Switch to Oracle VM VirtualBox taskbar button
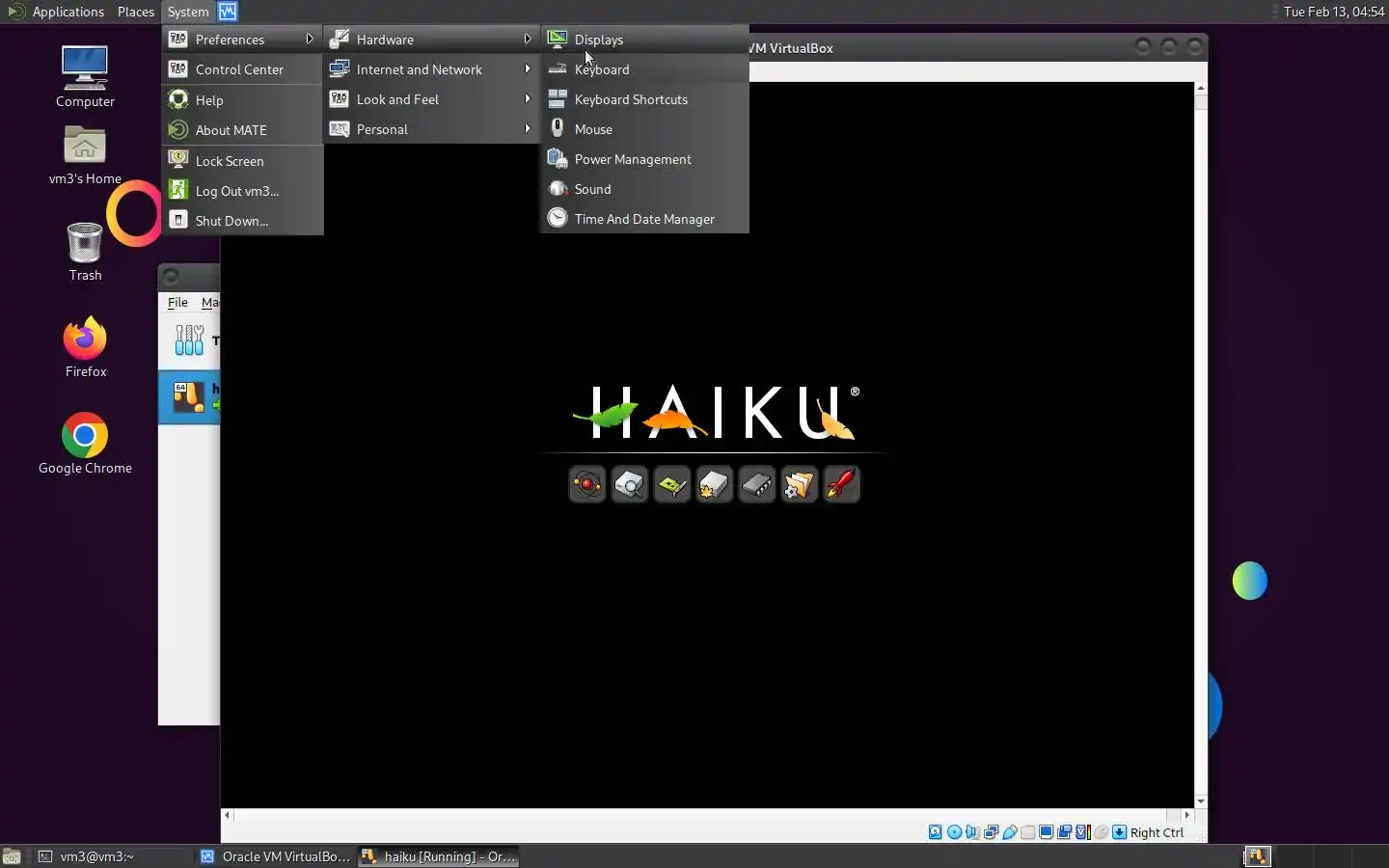 click(x=276, y=856)
